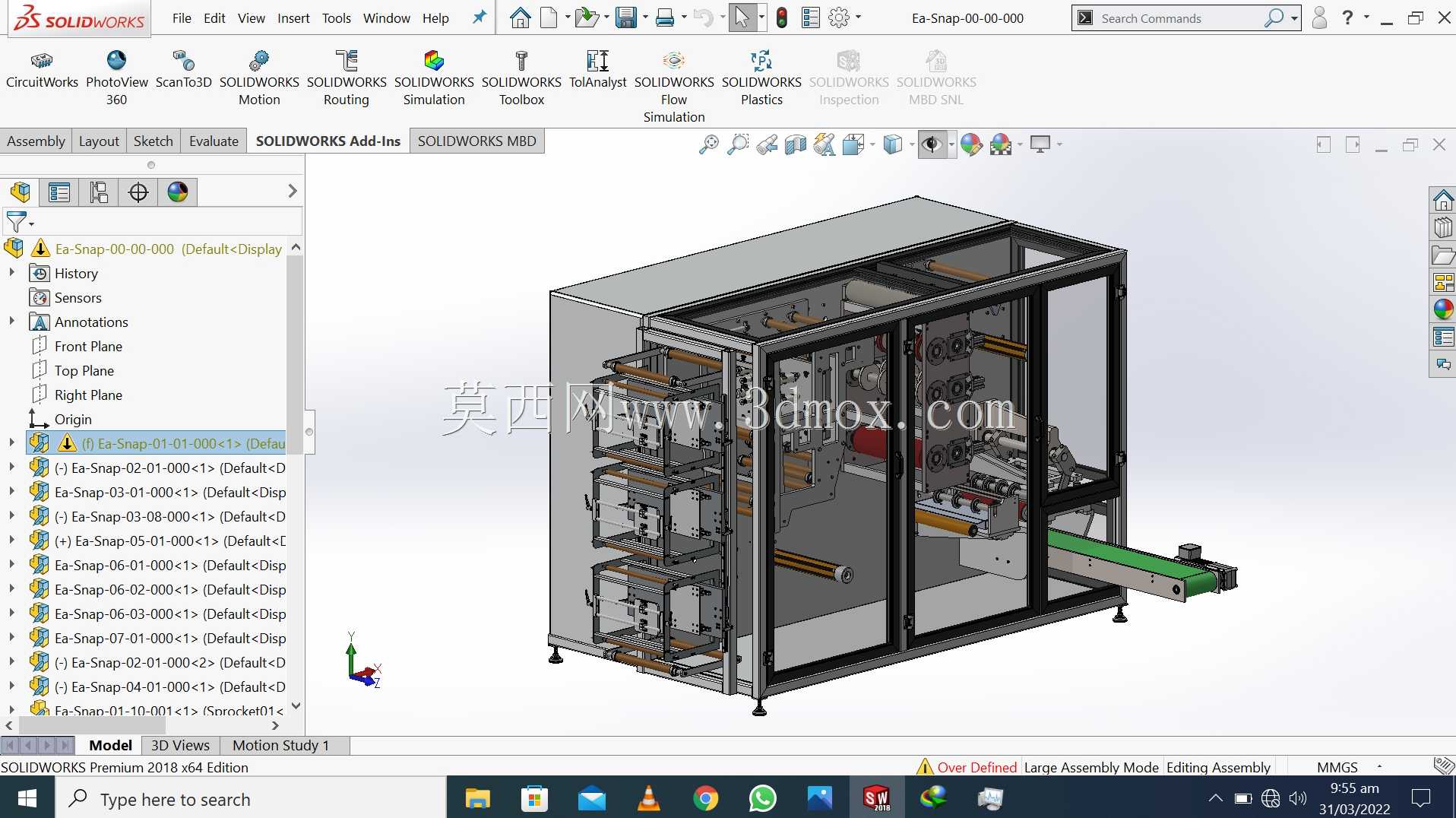Load the SOLIDWORKS Toolbox add-in
Screen dimensions: 1456x818
[521, 78]
